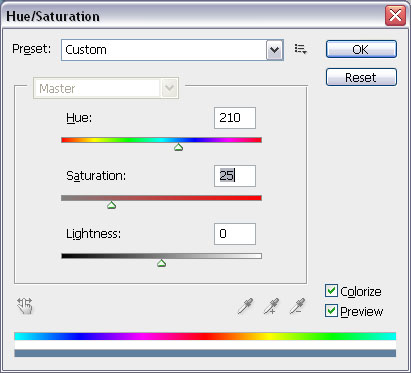Click the Lightness slider handle

pos(161,263)
